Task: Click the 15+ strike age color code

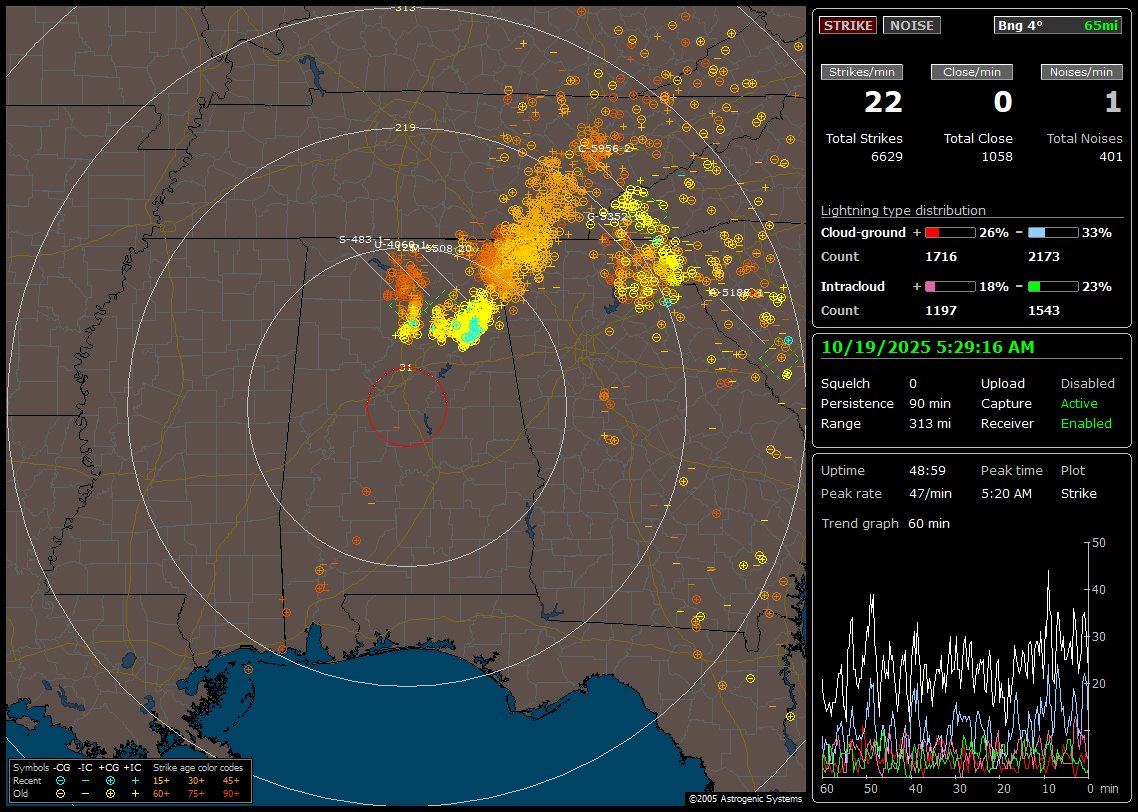Action: (x=161, y=780)
